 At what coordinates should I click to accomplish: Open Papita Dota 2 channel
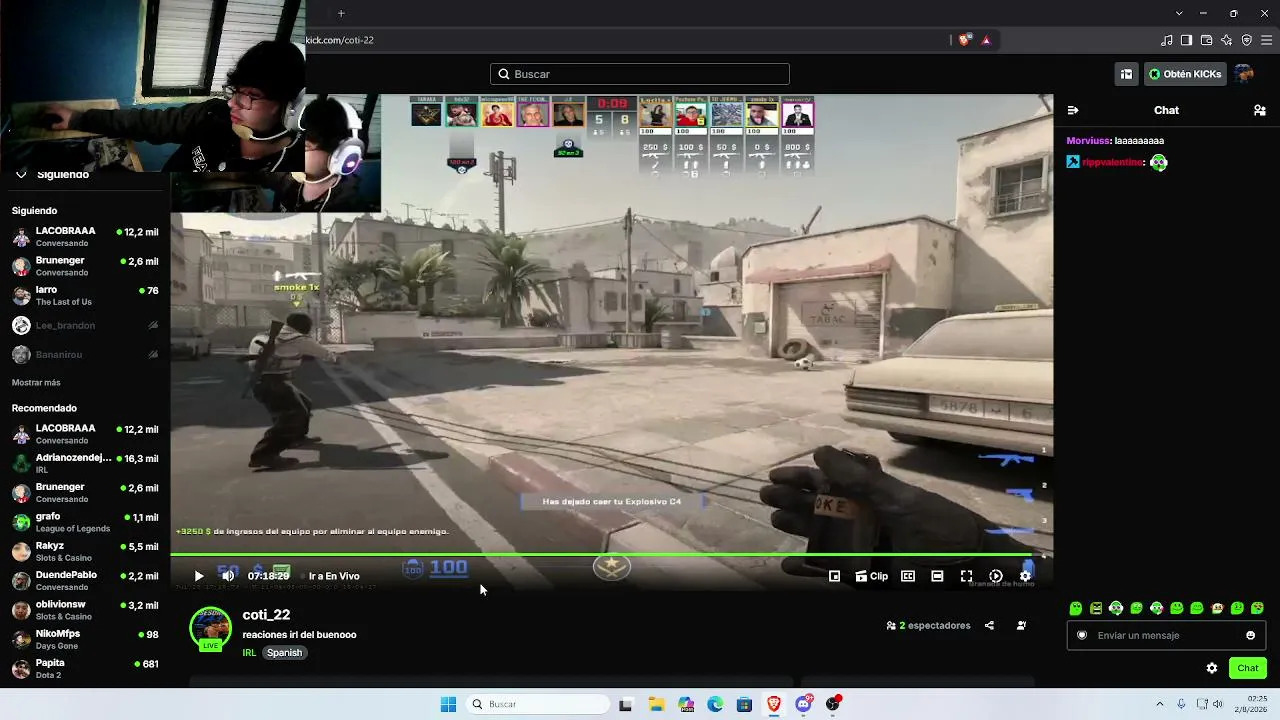tap(85, 669)
